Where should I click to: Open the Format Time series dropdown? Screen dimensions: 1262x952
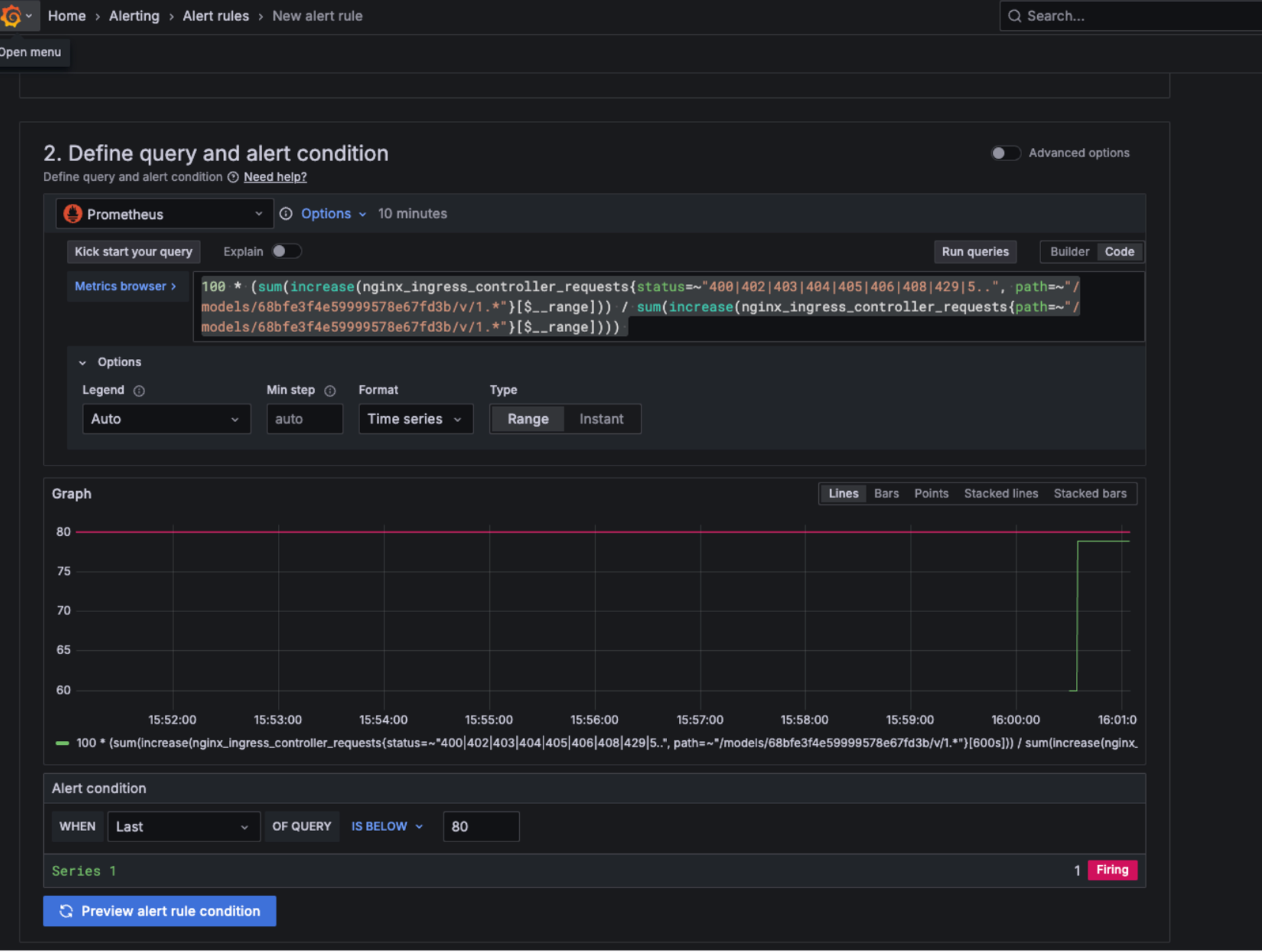pos(415,419)
